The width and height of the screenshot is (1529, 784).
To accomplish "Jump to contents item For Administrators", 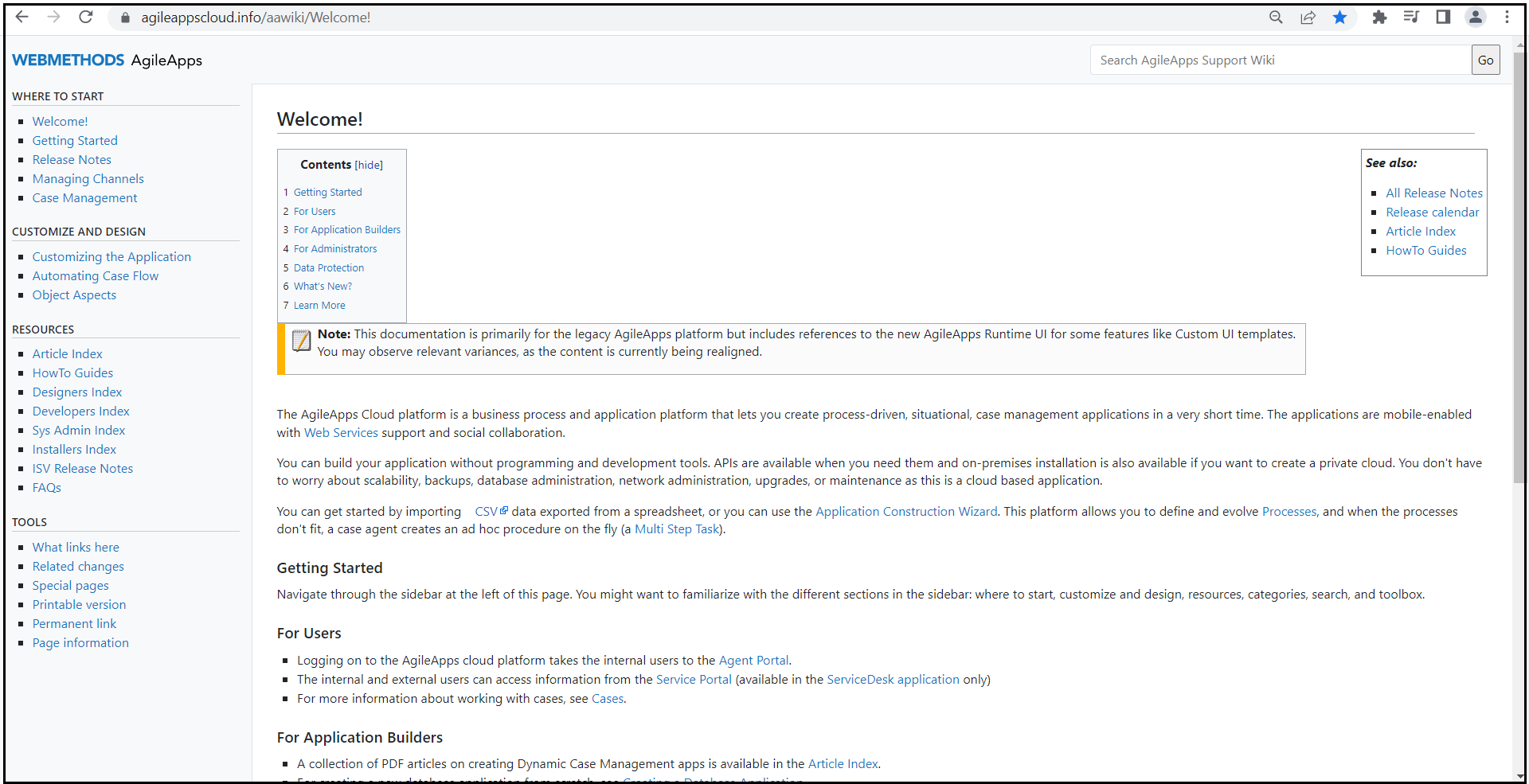I will (335, 249).
